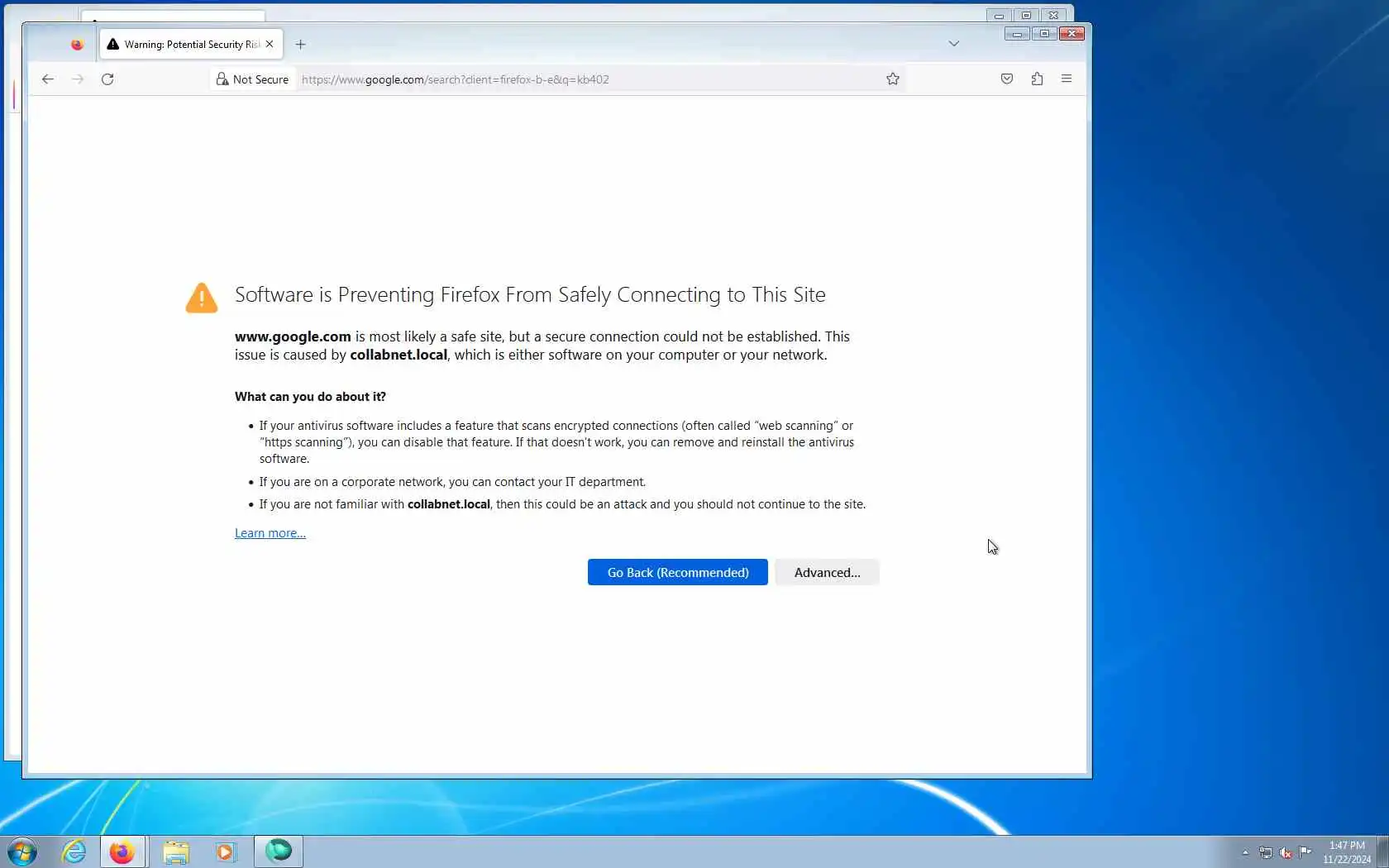Open the taskbar clock showing 1:47 PM

tap(1347, 852)
